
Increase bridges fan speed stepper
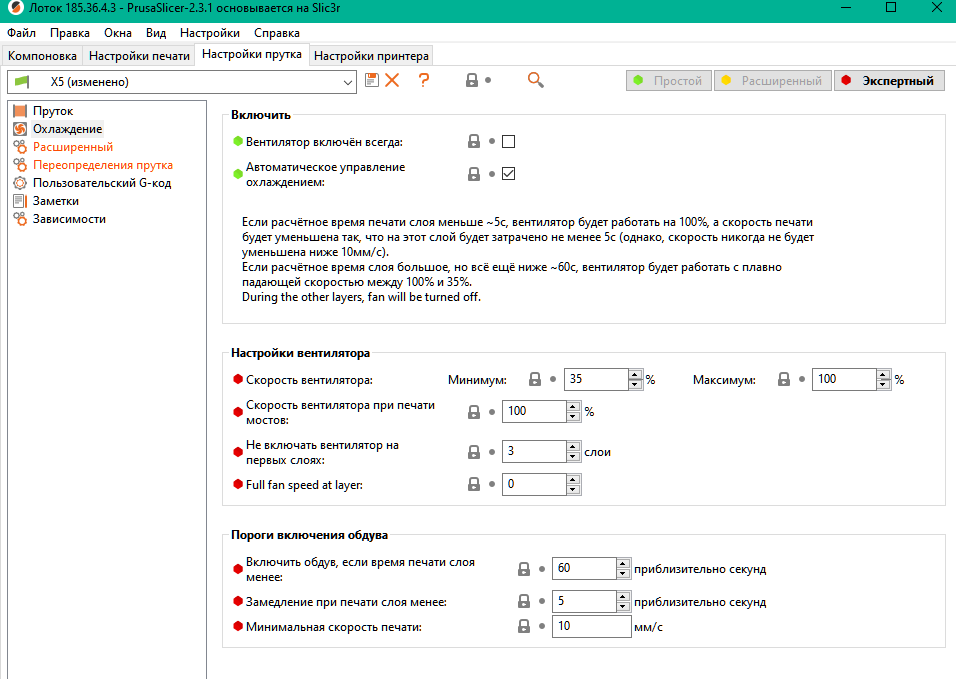pyautogui.click(x=573, y=407)
